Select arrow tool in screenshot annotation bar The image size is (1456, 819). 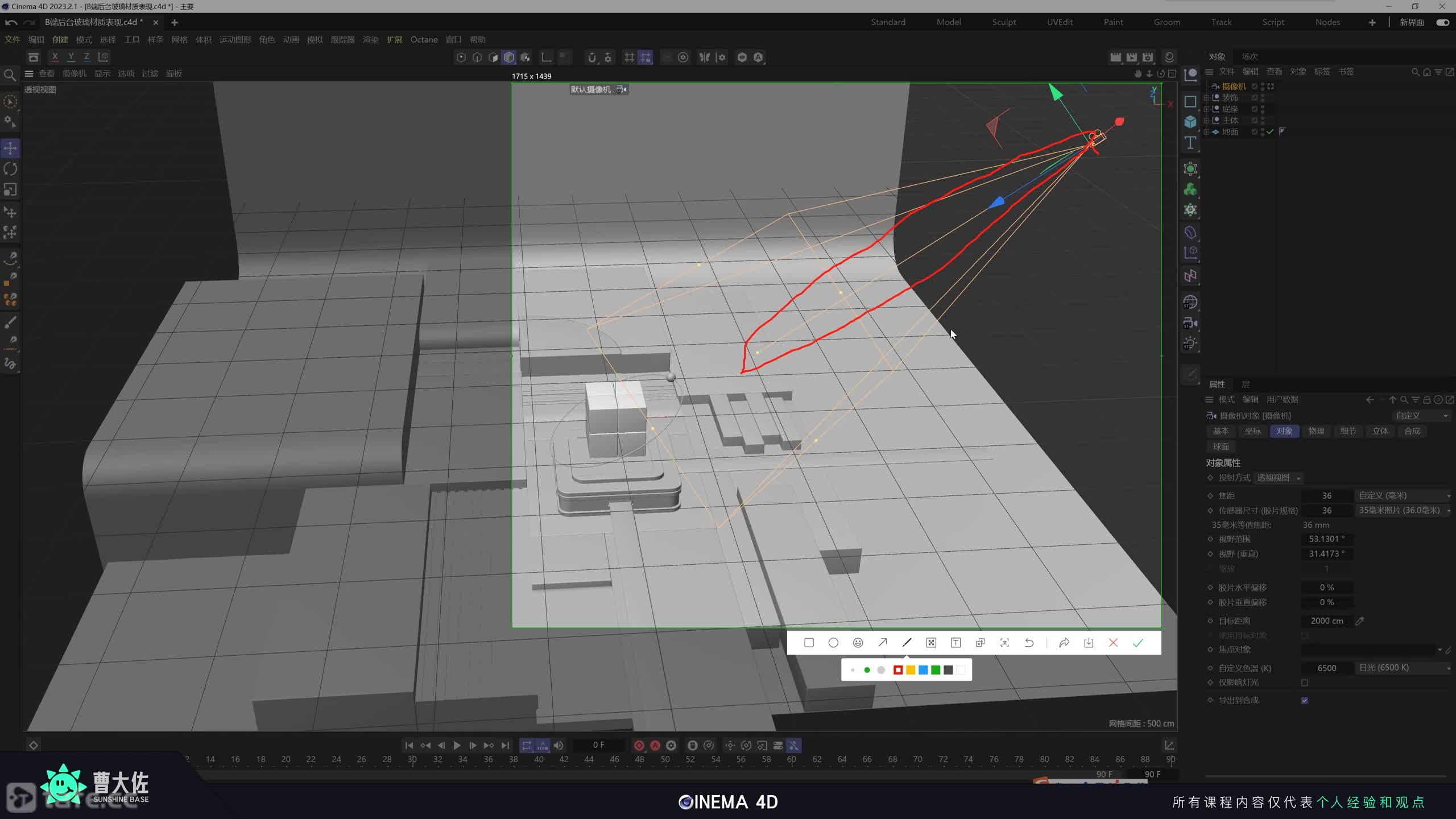click(x=883, y=643)
